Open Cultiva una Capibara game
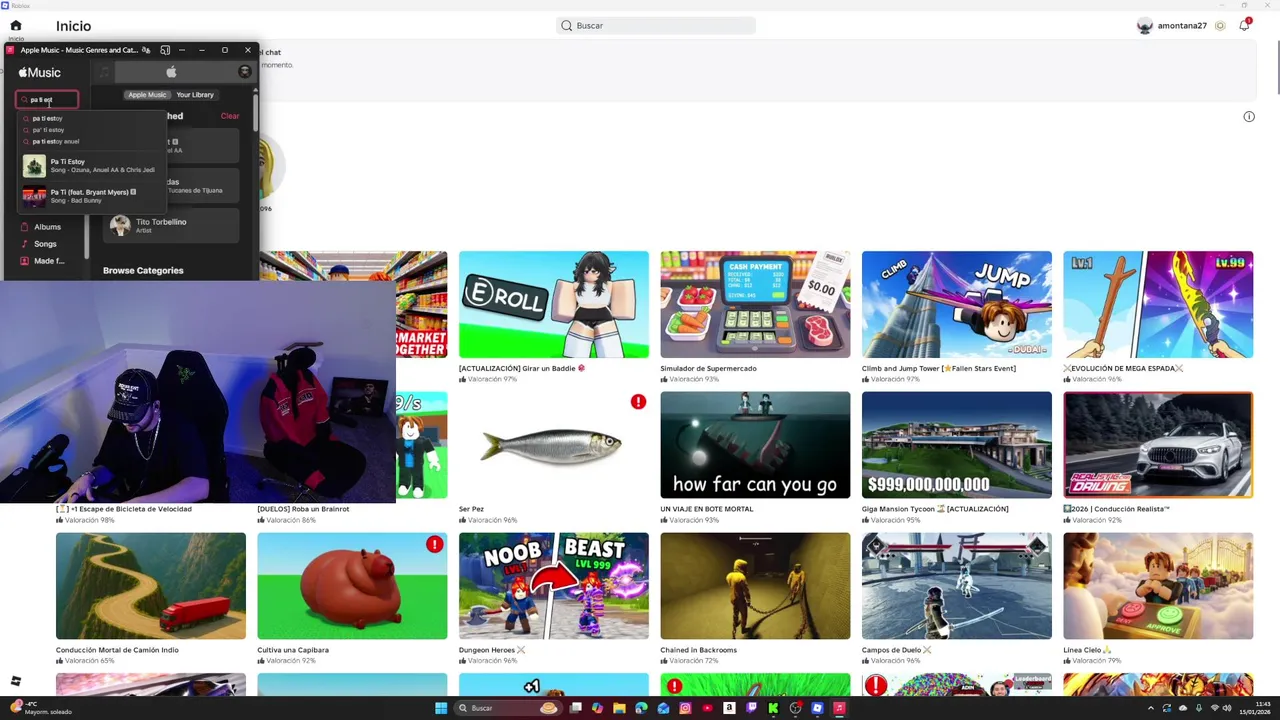The image size is (1280, 720). click(352, 586)
